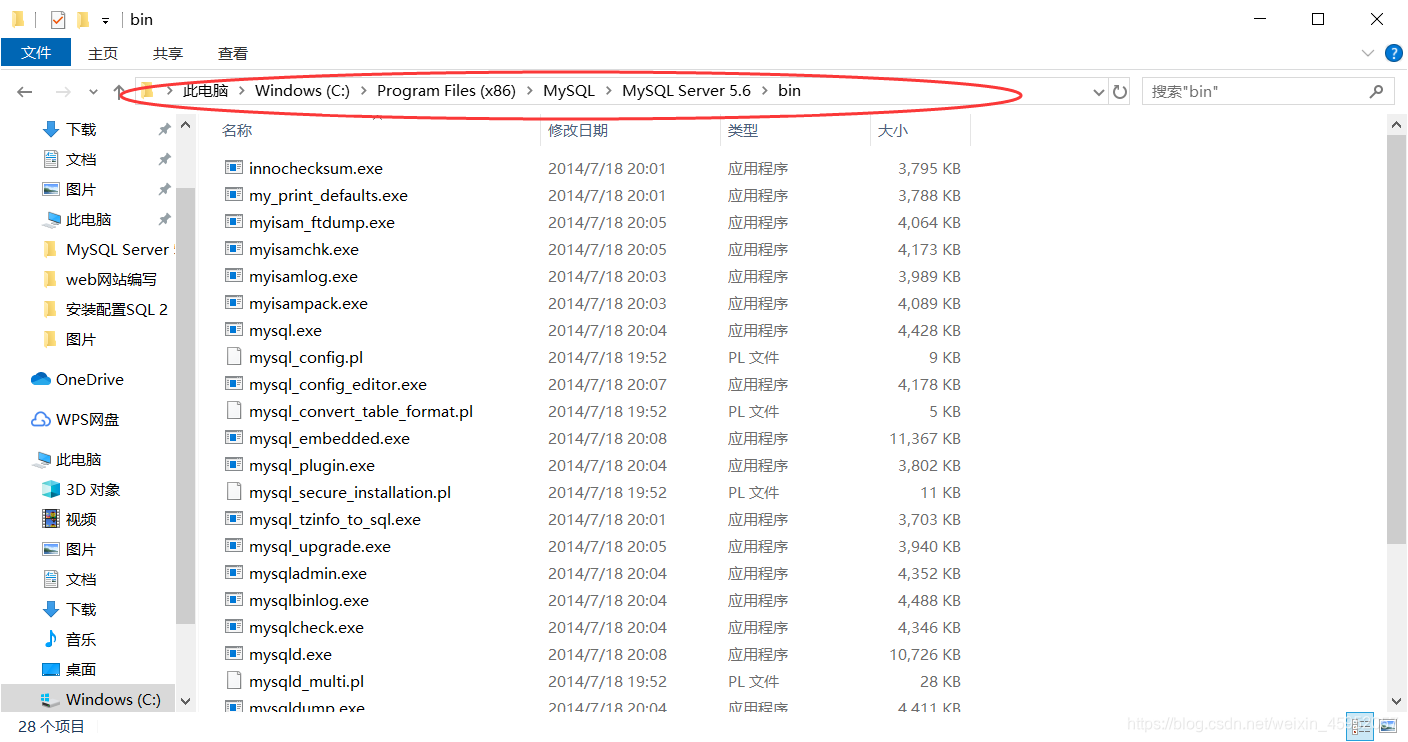Expand chevron after MySQL Server 5.6 breadcrumb
1408x742 pixels.
tap(764, 91)
